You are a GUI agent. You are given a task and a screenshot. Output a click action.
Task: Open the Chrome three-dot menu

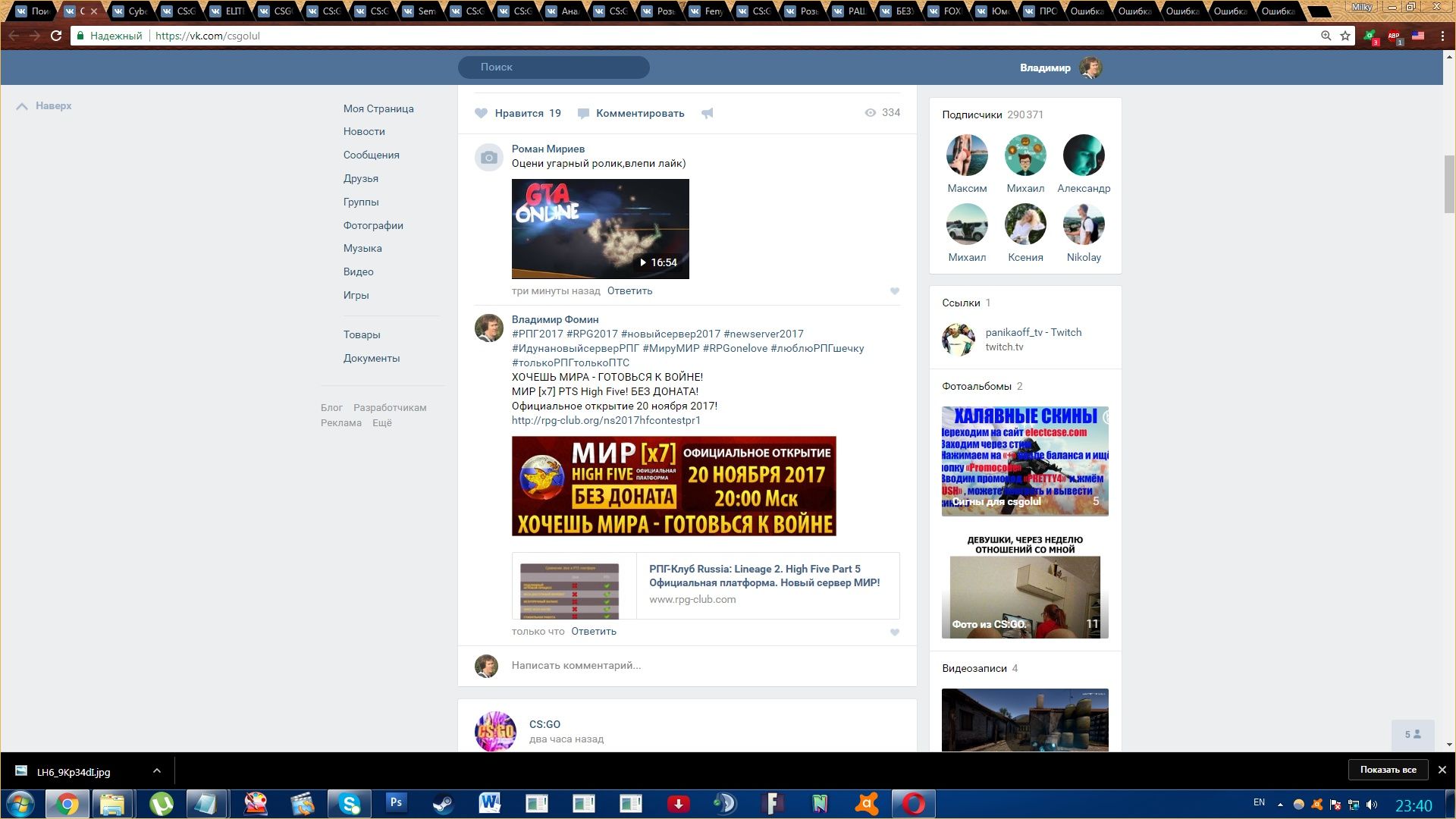tap(1442, 36)
